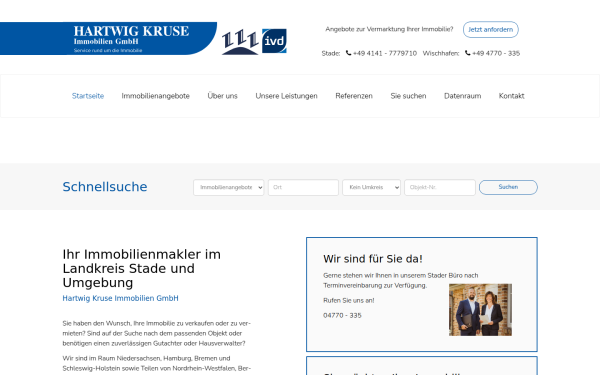Open the Datenraum page
This screenshot has height=375, width=600.
[463, 96]
